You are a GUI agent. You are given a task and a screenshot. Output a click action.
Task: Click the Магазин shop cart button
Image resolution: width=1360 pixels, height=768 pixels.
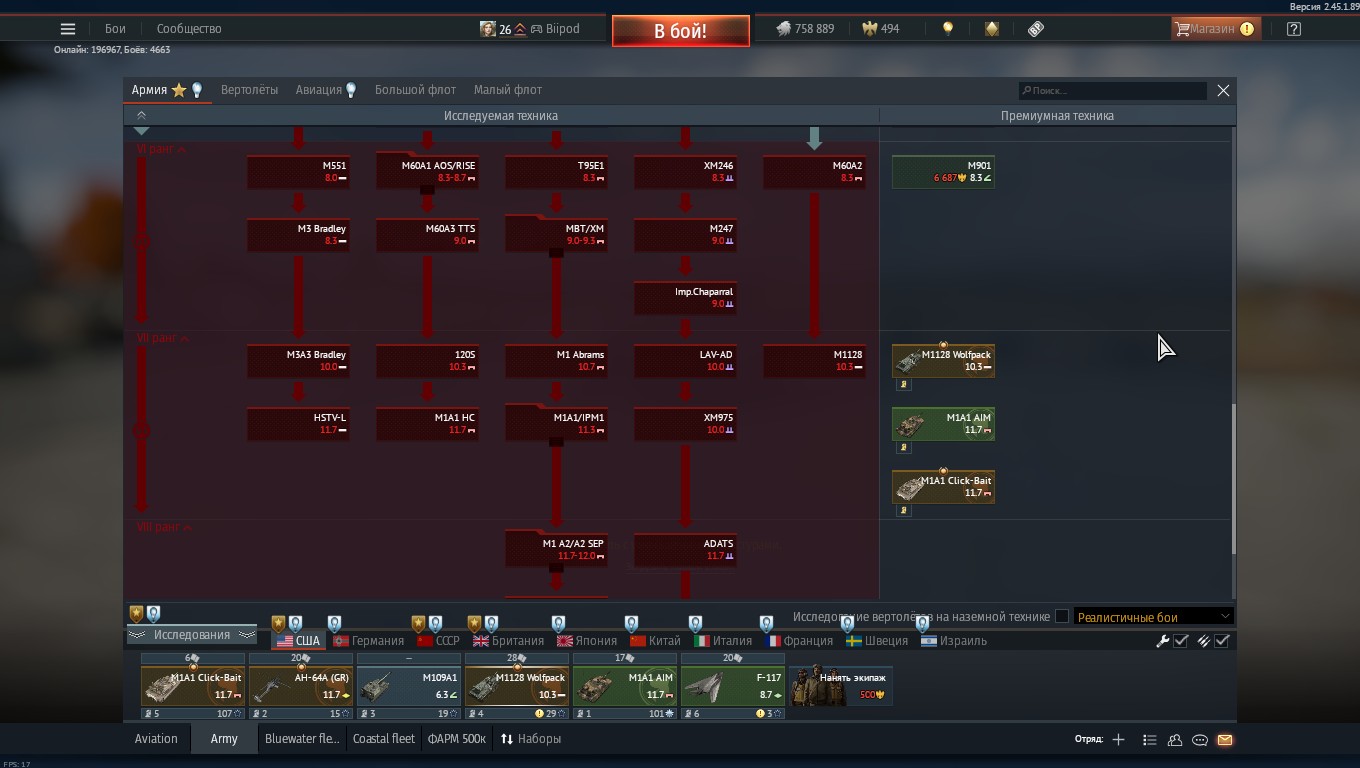[x=1215, y=29]
